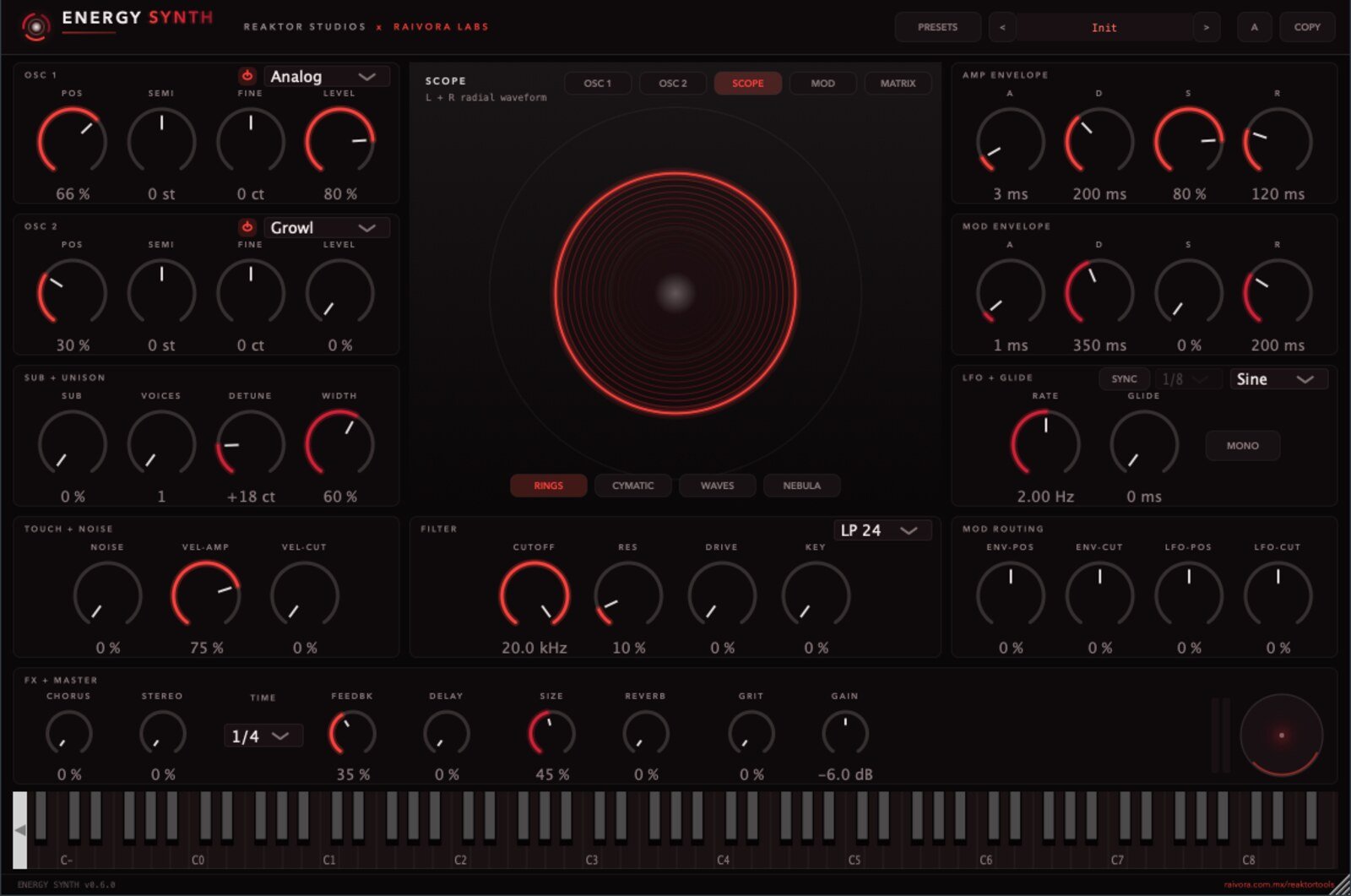Switch to preset slot A
Viewport: 1351px width, 896px height.
pyautogui.click(x=1254, y=27)
